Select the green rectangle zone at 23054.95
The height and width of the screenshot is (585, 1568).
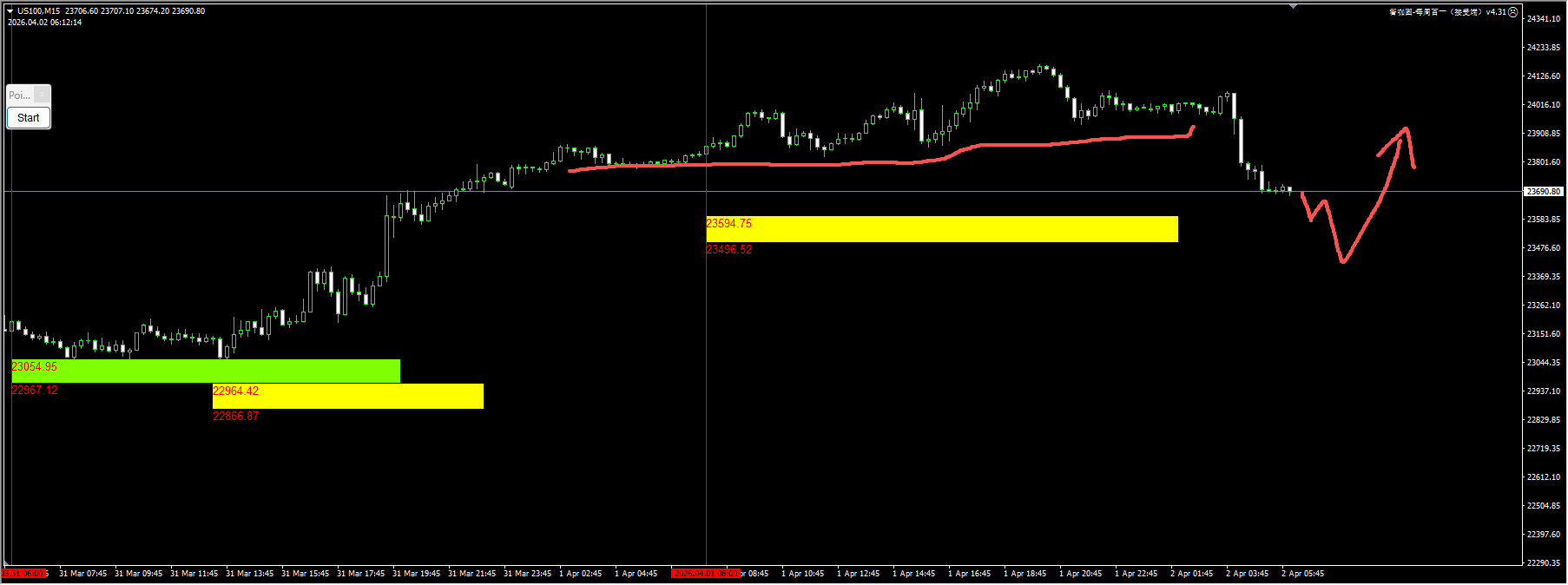click(x=206, y=371)
